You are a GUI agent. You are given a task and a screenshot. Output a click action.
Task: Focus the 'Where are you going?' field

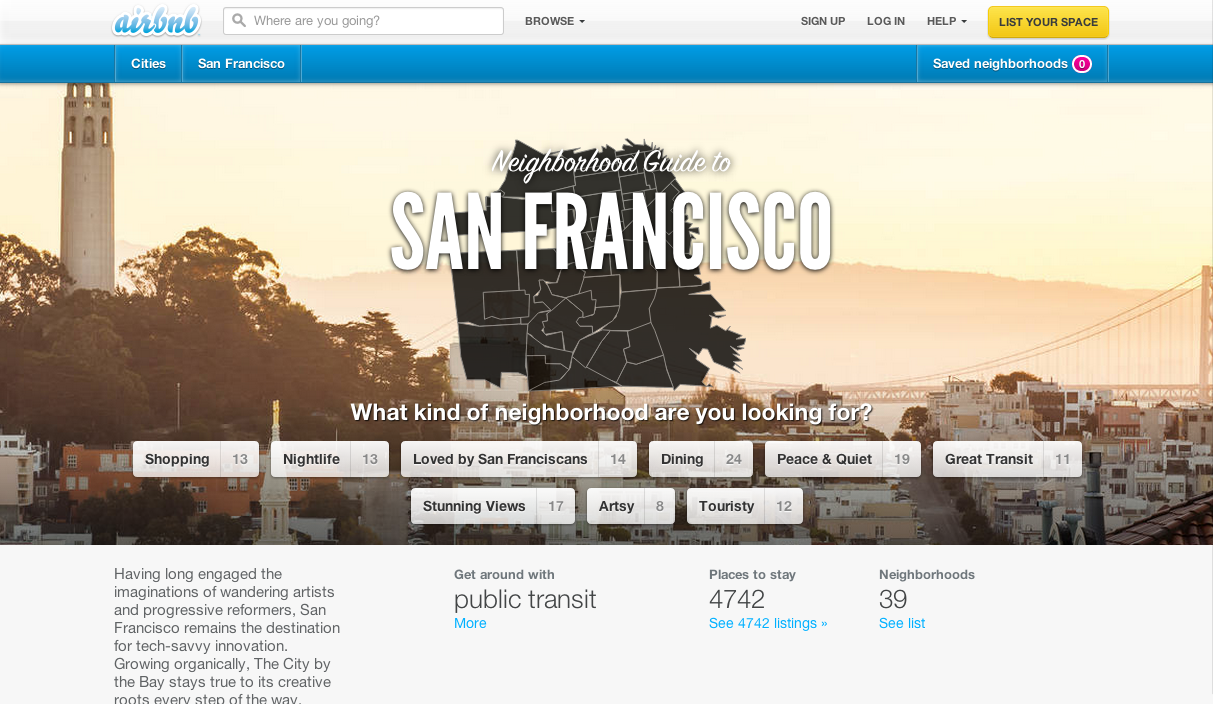click(363, 21)
